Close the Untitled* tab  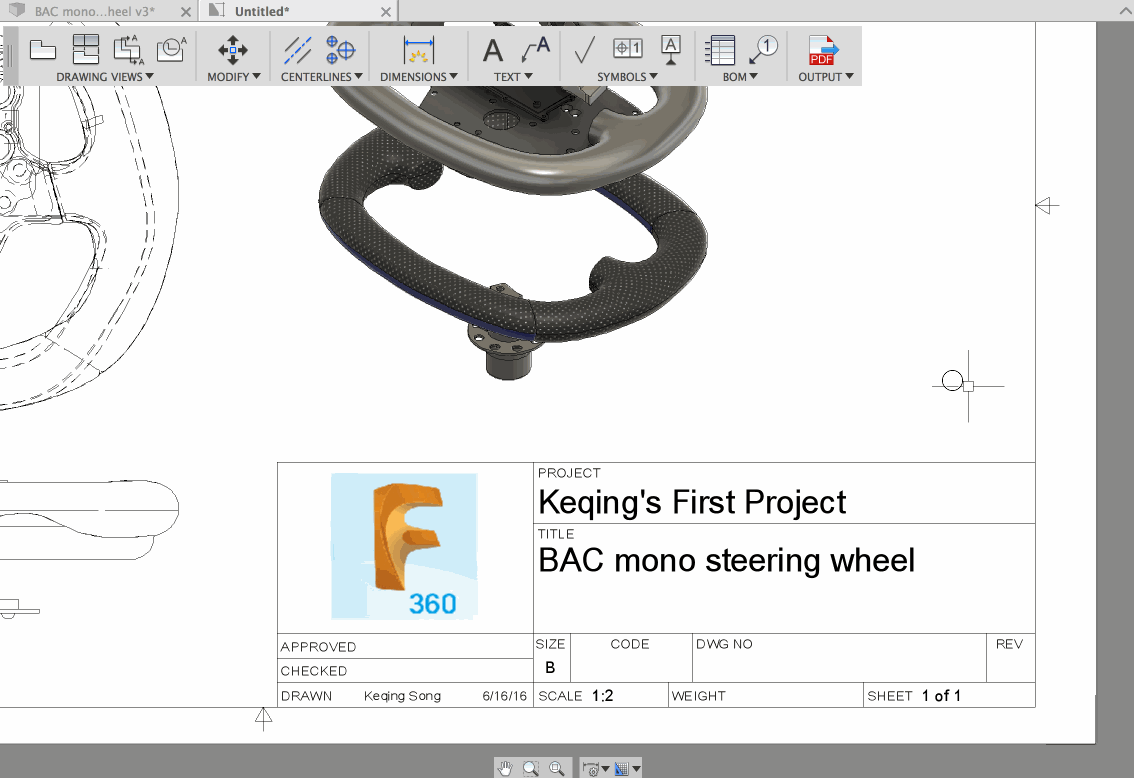[386, 12]
